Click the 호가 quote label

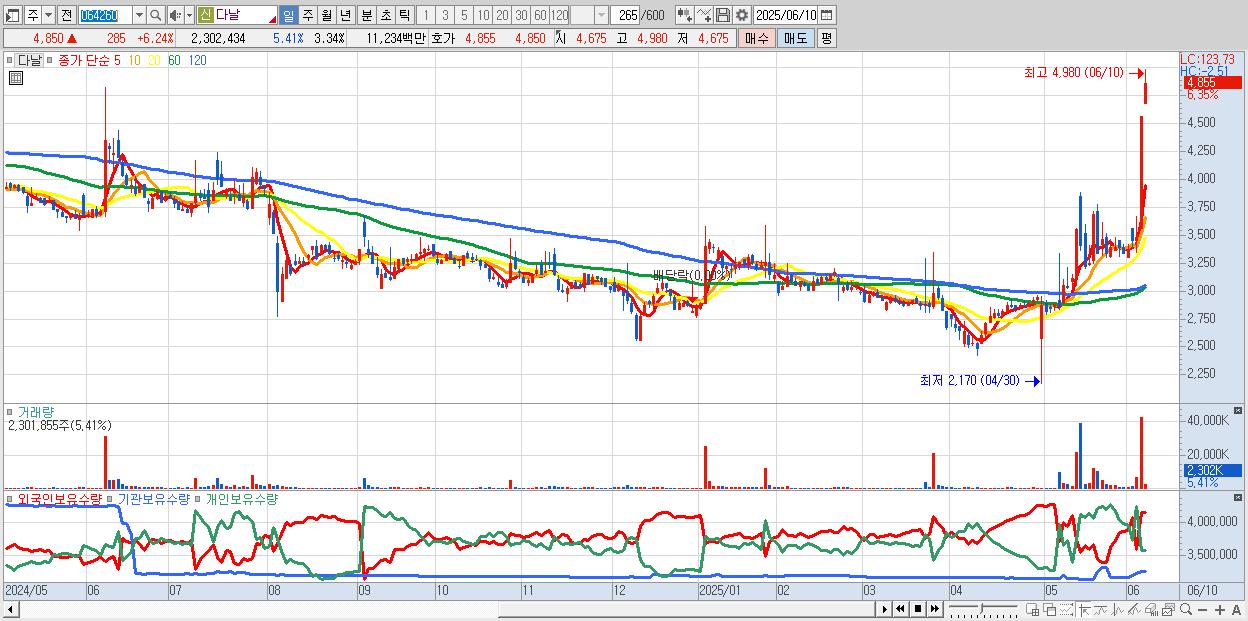[442, 38]
